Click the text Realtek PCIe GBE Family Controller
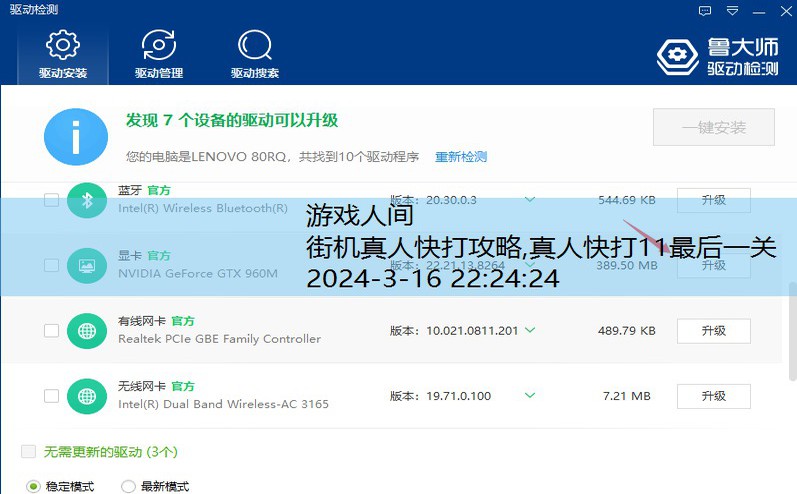Viewport: 797px width, 494px height. point(220,339)
